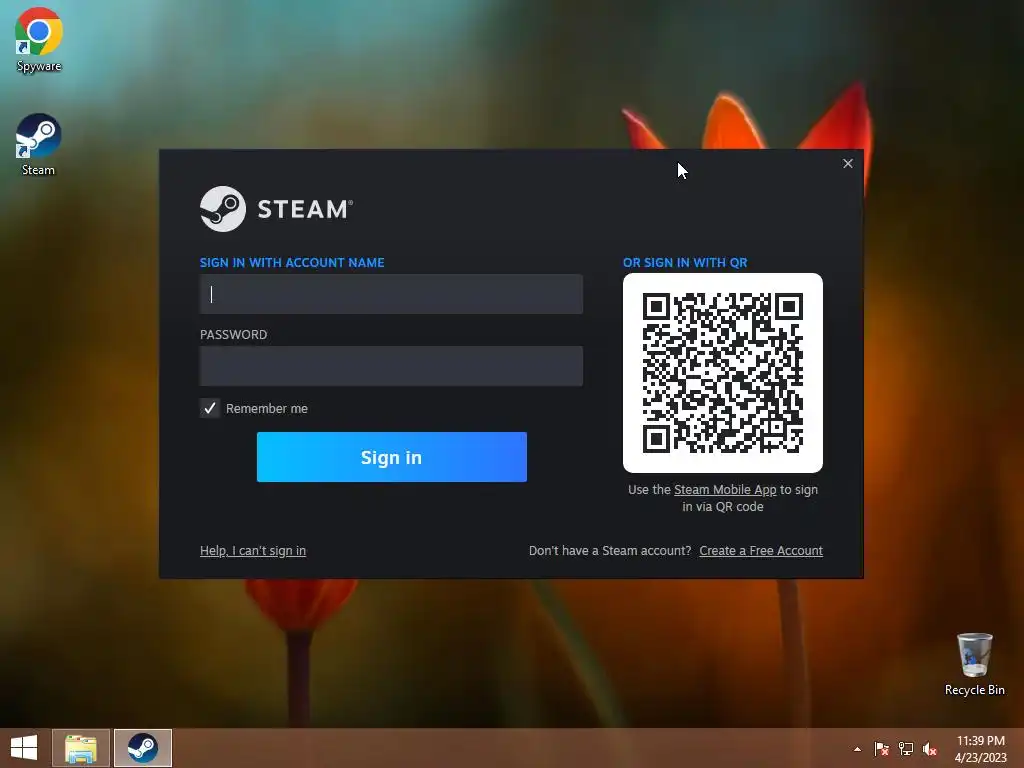Select the Recycle Bin desktop icon

click(x=974, y=664)
